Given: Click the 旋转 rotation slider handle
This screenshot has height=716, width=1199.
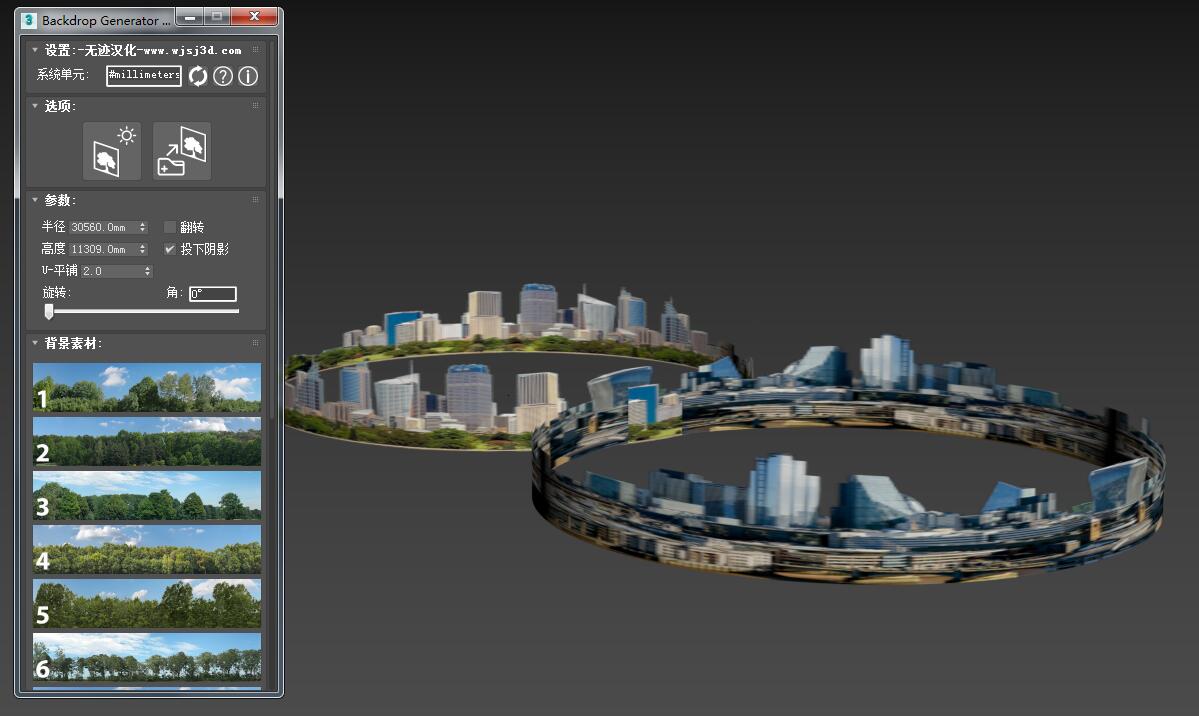Looking at the screenshot, I should point(49,312).
